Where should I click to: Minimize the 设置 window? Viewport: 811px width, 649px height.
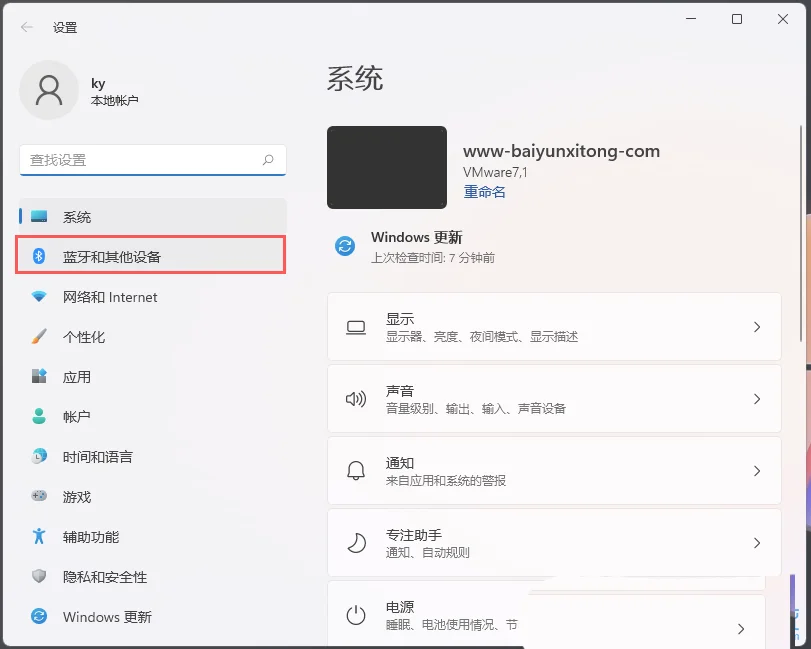click(x=690, y=19)
